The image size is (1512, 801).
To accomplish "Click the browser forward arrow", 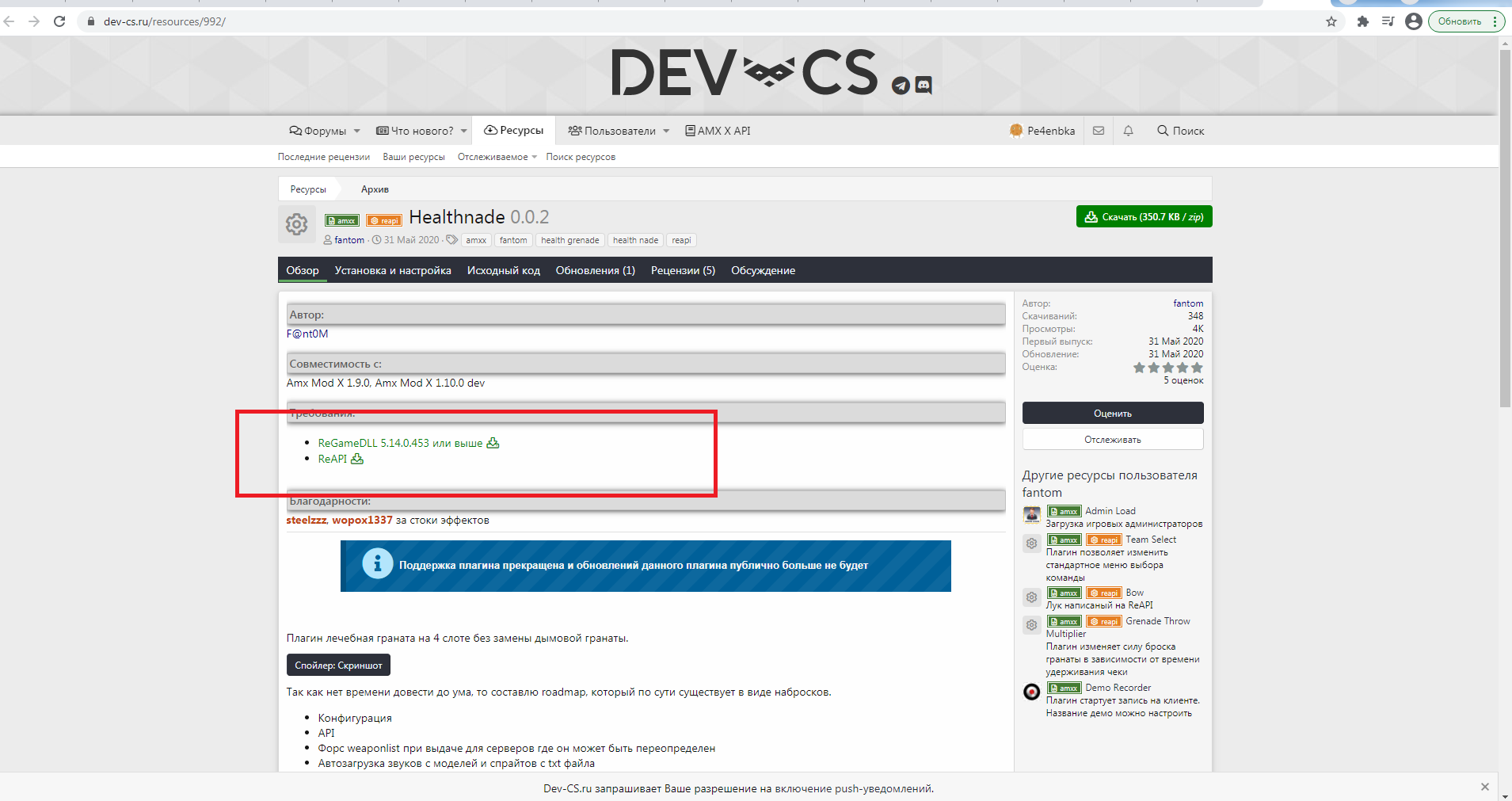I will [34, 21].
